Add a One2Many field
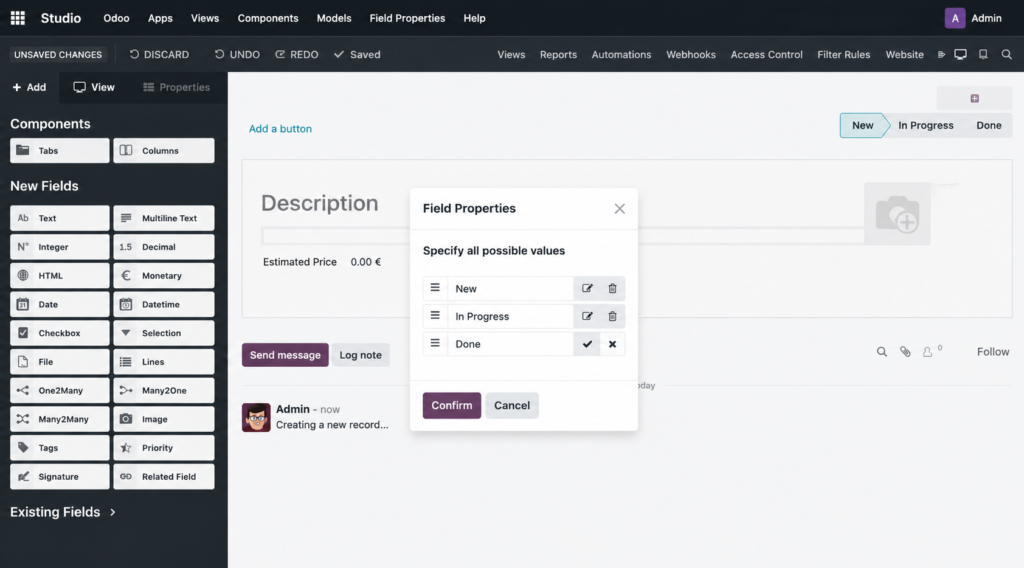1024x568 pixels. pyautogui.click(x=59, y=390)
